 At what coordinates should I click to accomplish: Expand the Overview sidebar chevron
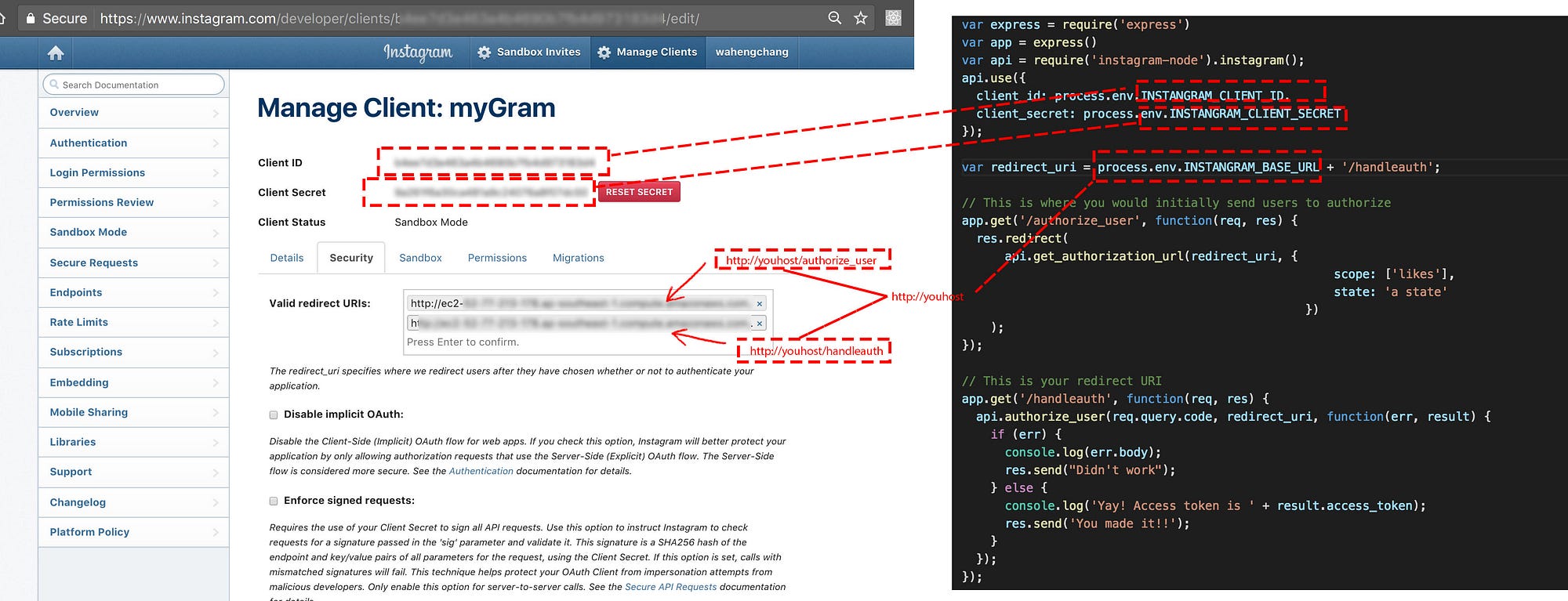(x=216, y=114)
